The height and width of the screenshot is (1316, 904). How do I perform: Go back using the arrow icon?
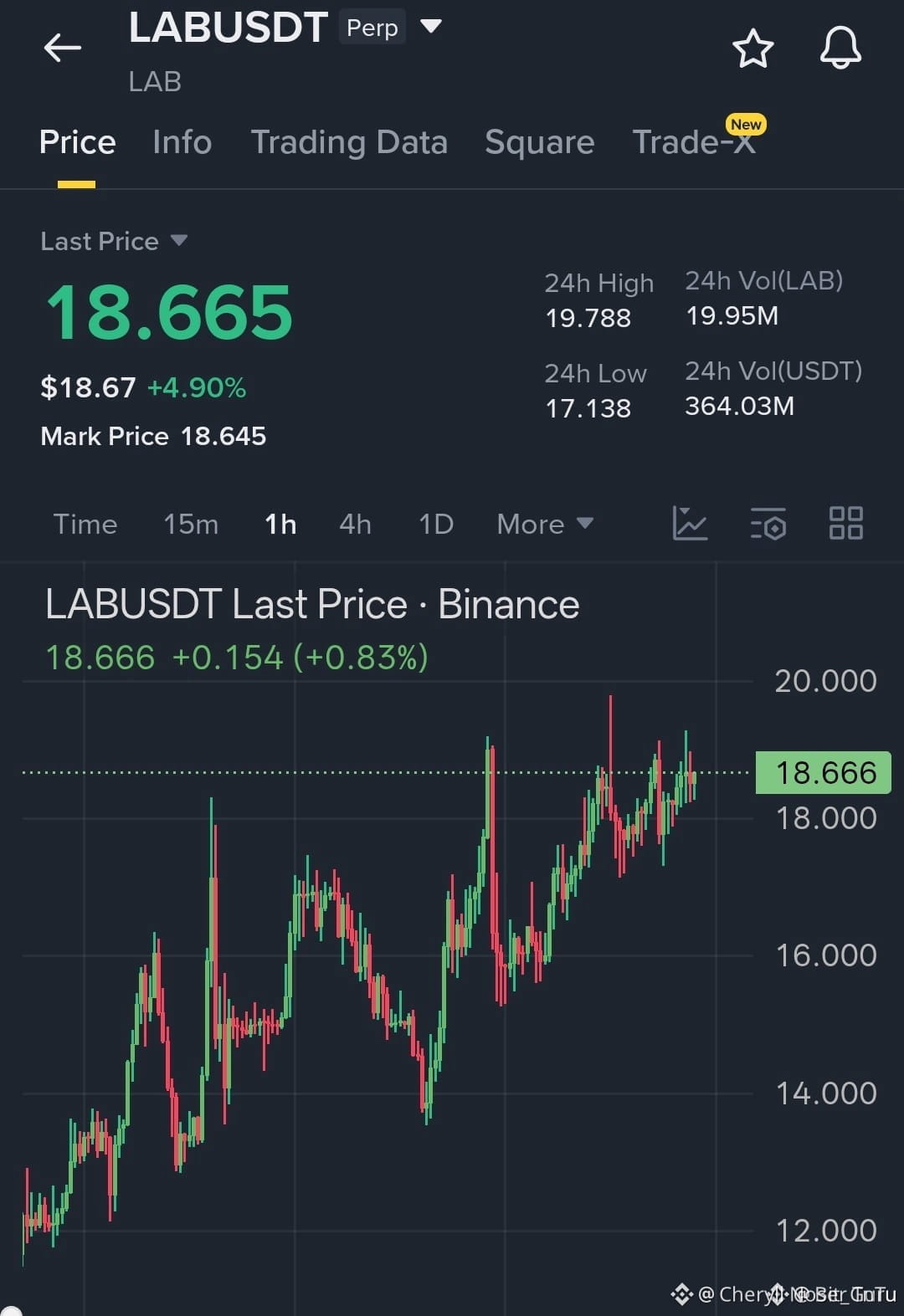(x=63, y=48)
